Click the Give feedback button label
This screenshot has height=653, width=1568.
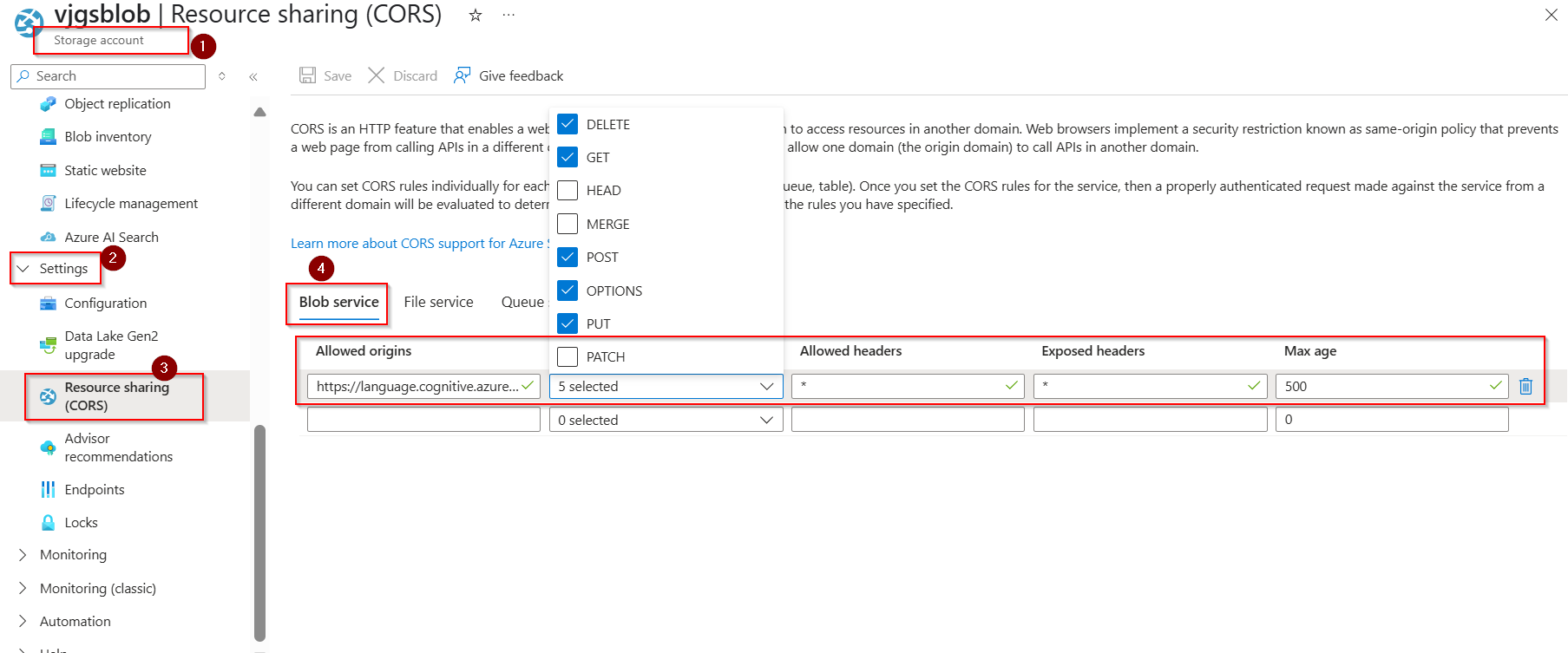click(x=522, y=76)
